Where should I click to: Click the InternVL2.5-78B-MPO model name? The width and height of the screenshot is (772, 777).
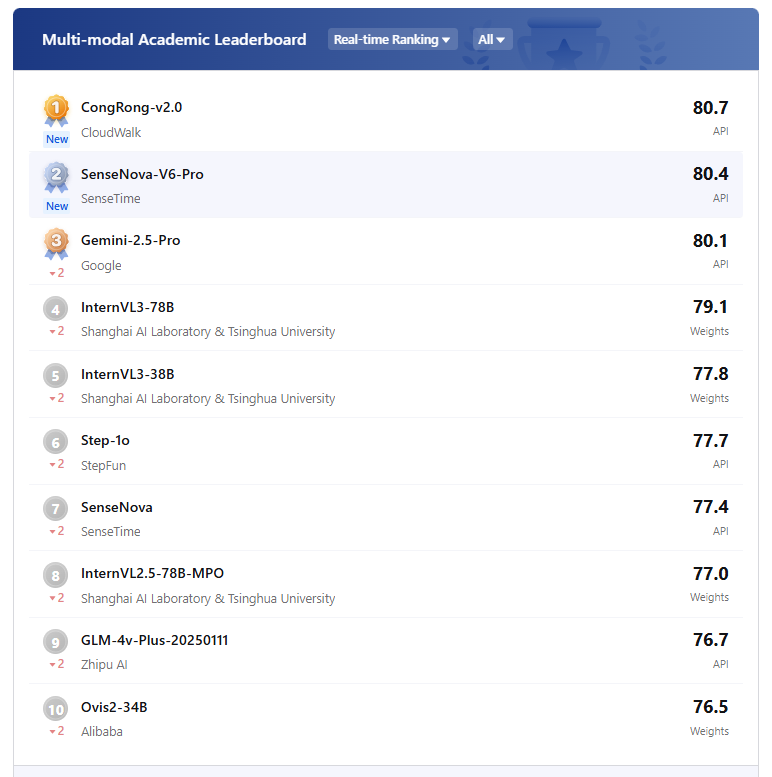(x=152, y=573)
